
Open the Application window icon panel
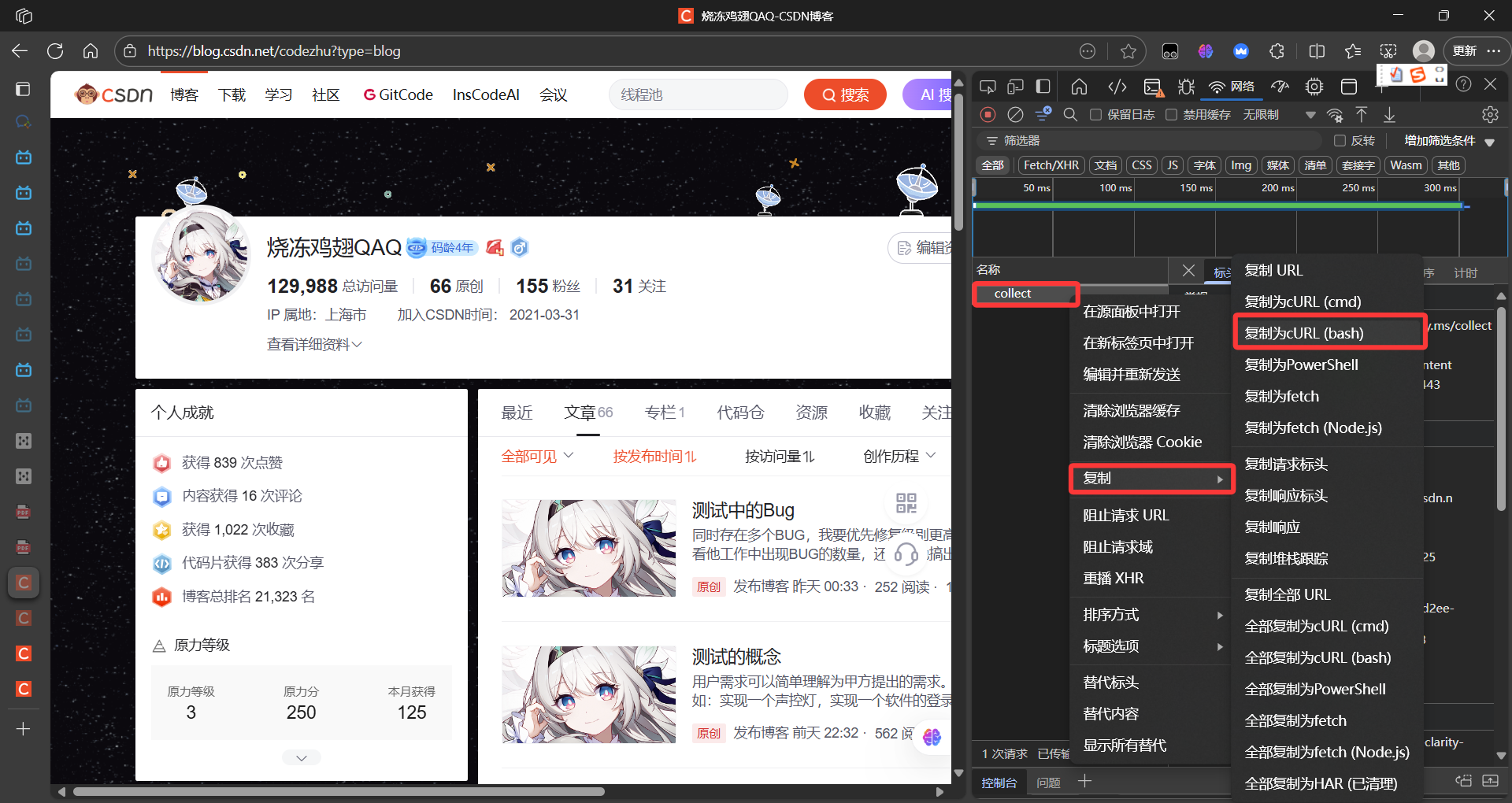click(1349, 87)
